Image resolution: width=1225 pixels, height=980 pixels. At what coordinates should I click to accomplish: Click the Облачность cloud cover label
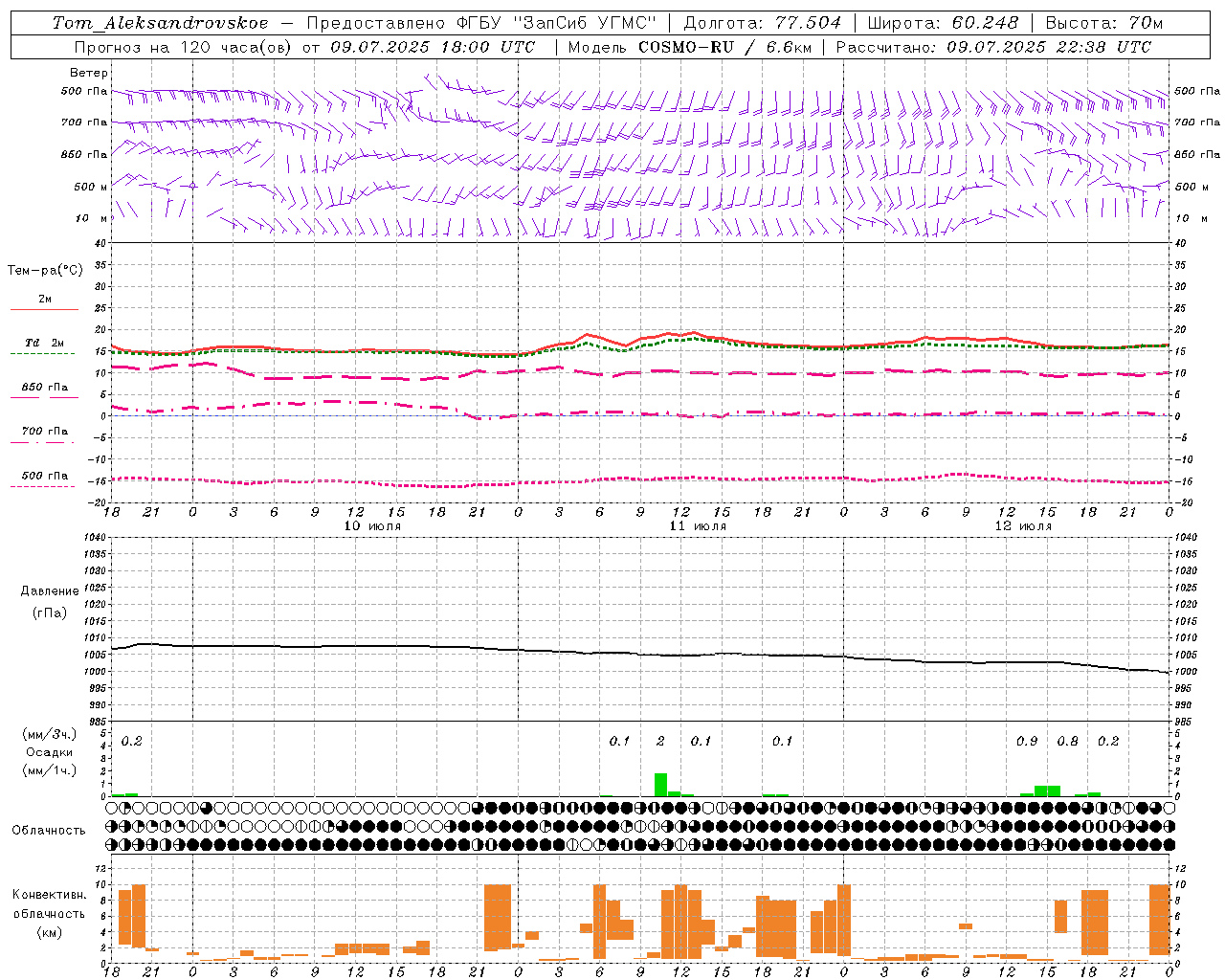(49, 831)
